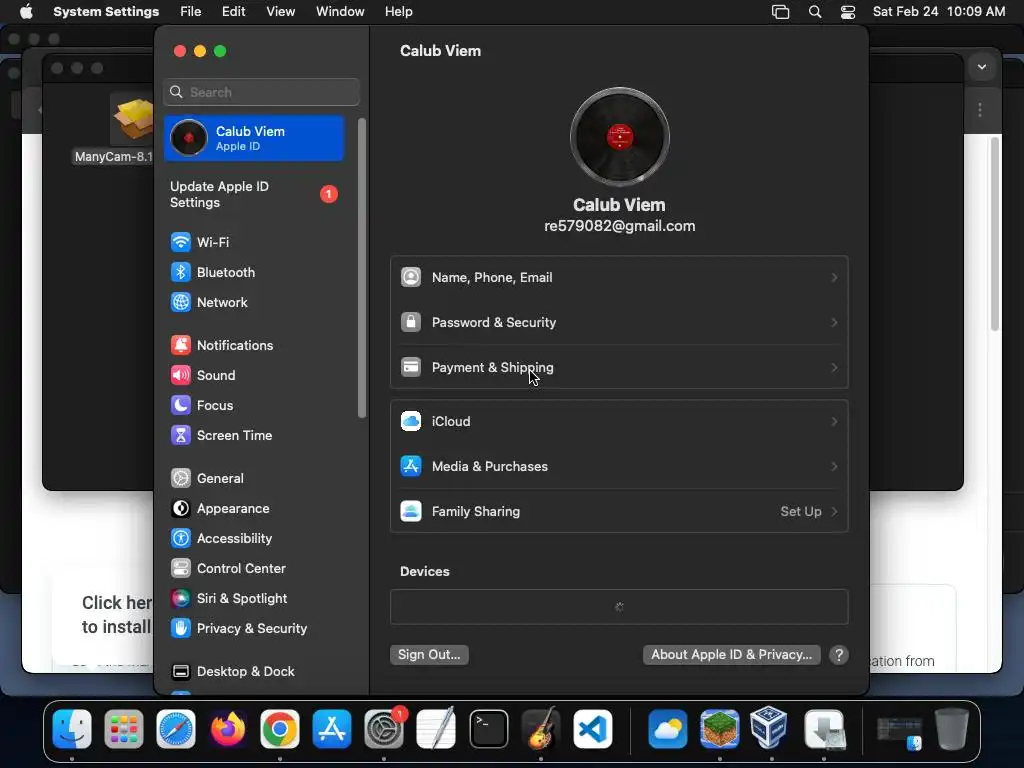This screenshot has height=768, width=1024.
Task: Click the Sign Out button
Action: point(429,655)
